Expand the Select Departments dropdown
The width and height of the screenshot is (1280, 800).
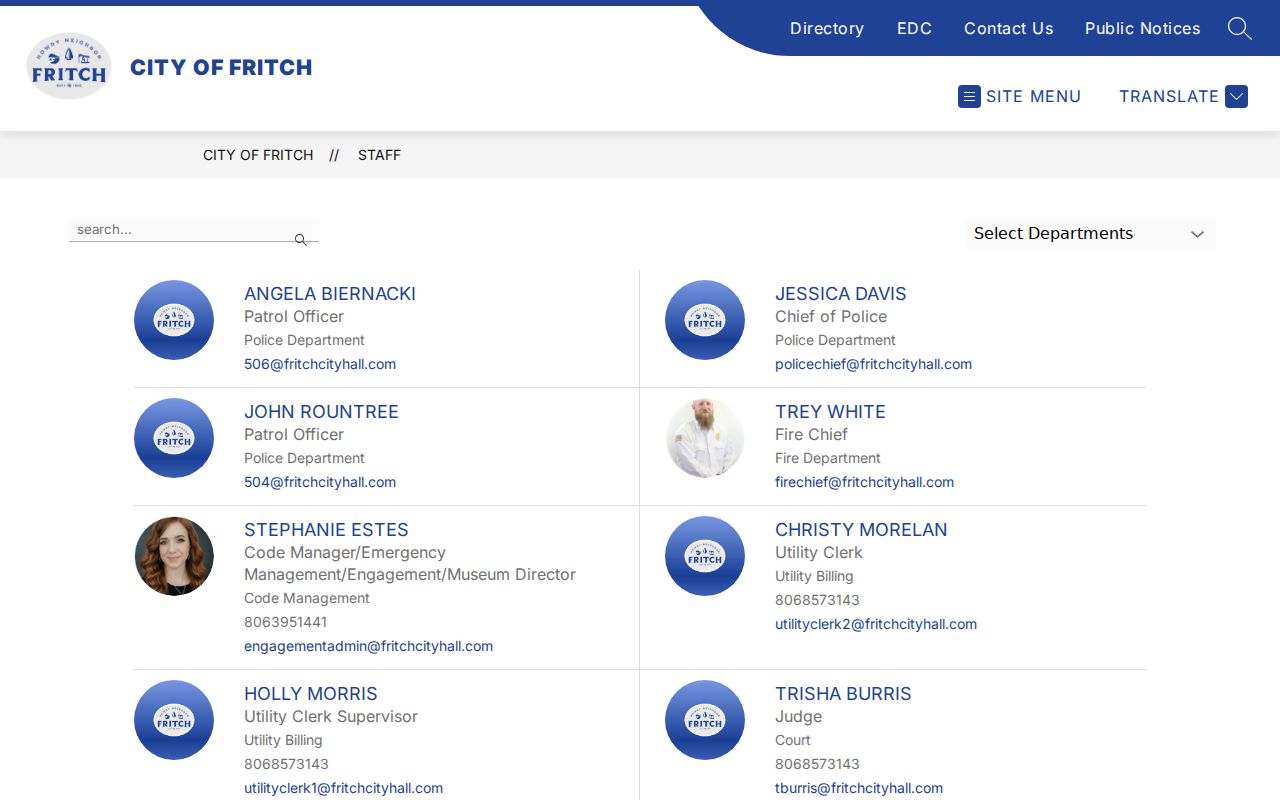tap(1090, 234)
